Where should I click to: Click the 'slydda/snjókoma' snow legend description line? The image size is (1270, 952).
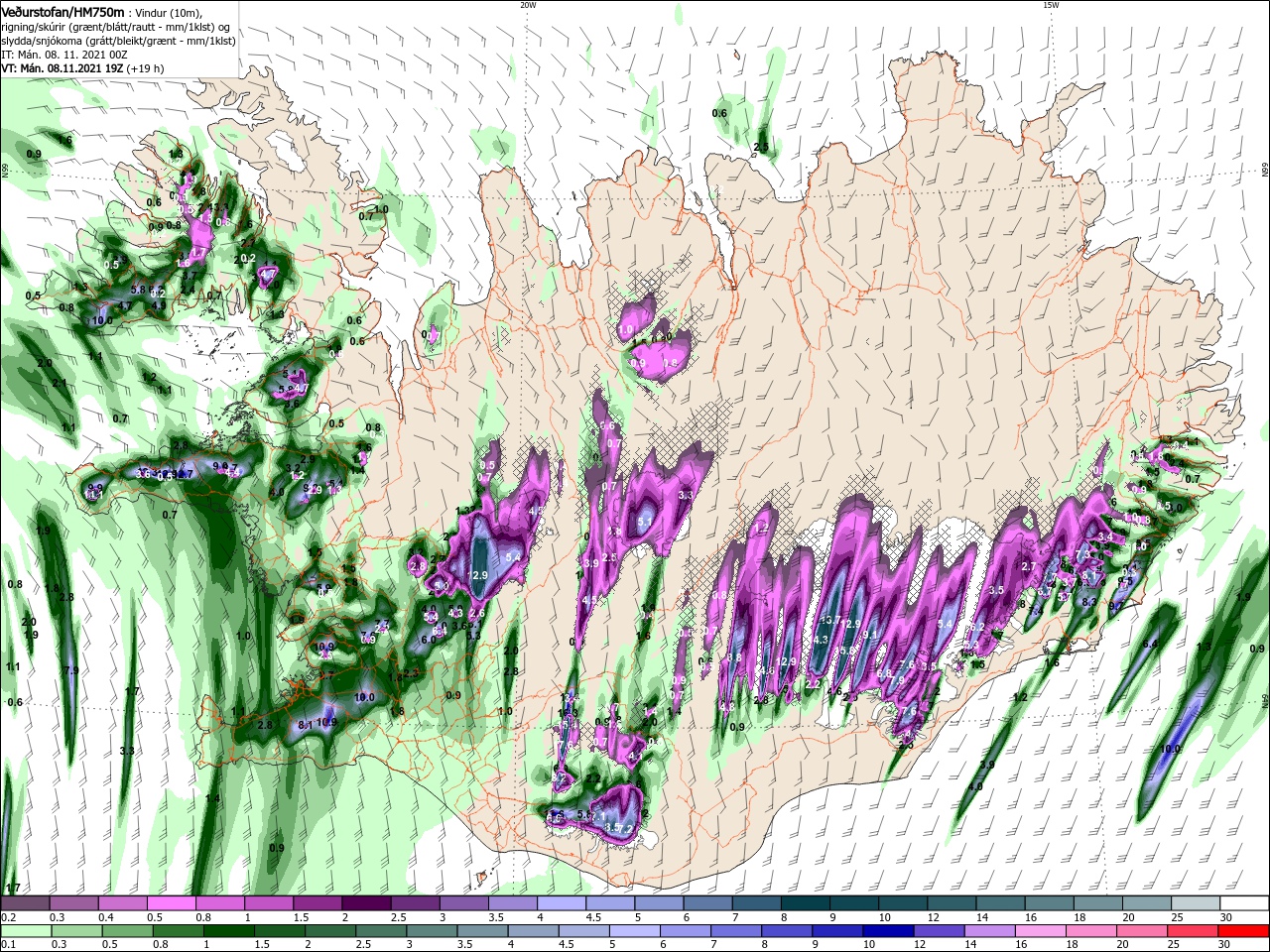(118, 41)
